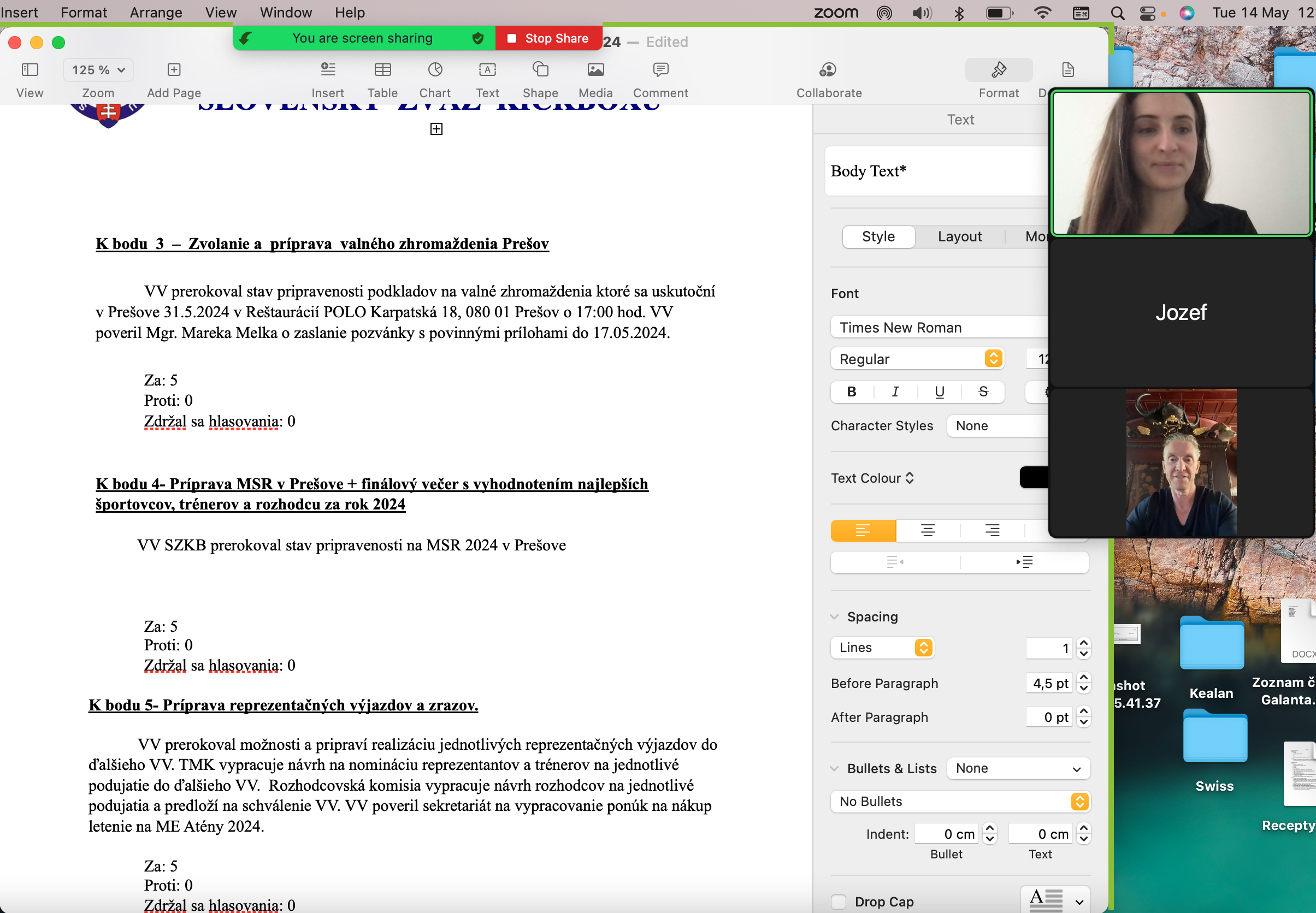Increase indent with the indent icon

[x=1024, y=562]
